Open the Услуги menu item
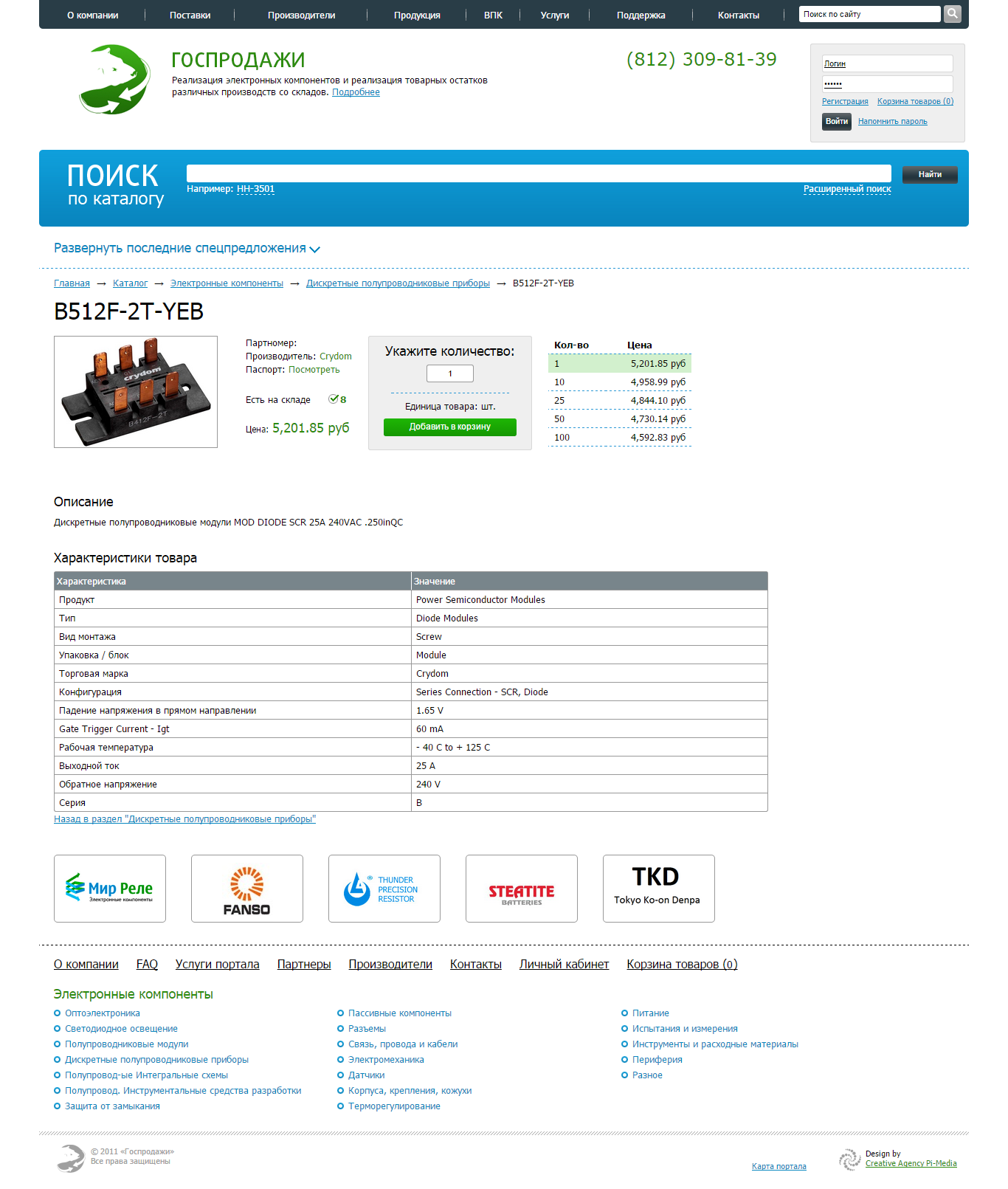 click(x=555, y=15)
